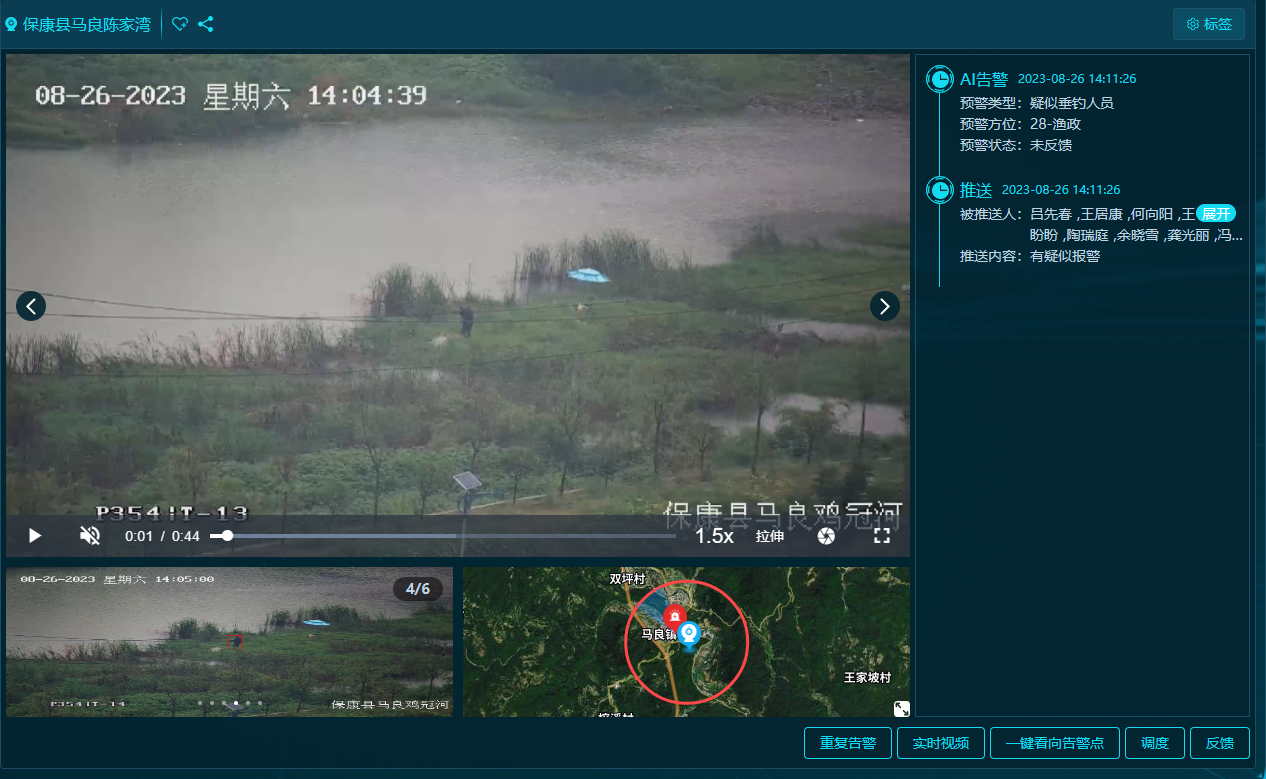Click the 重复告警 button

click(x=848, y=743)
